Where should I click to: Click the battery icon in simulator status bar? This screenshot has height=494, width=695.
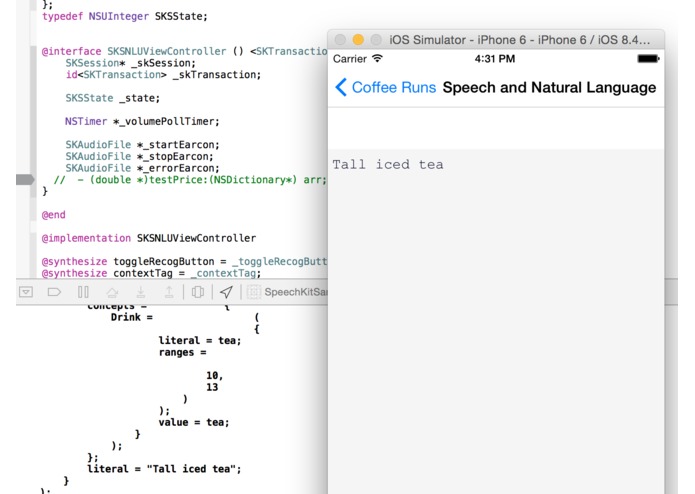pos(648,58)
